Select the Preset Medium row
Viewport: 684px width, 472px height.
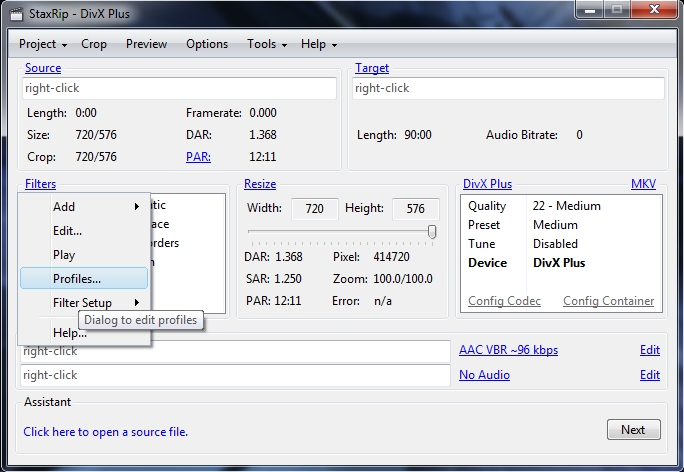tap(561, 225)
